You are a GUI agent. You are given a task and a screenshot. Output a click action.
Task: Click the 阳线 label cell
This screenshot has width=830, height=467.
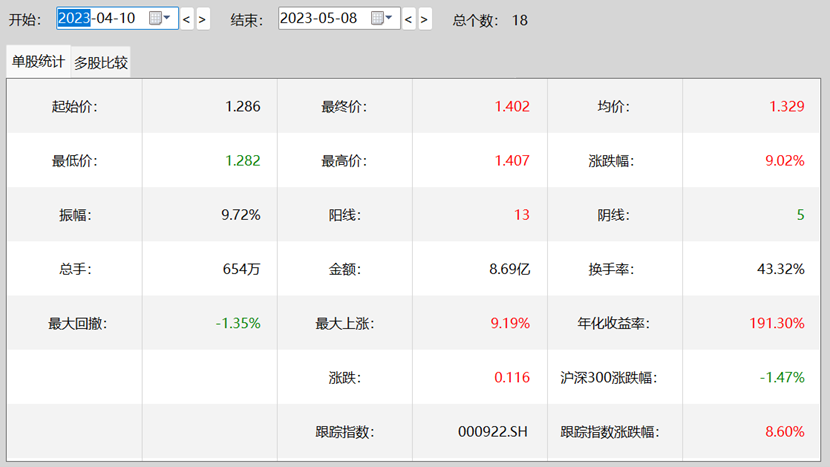[x=345, y=215]
